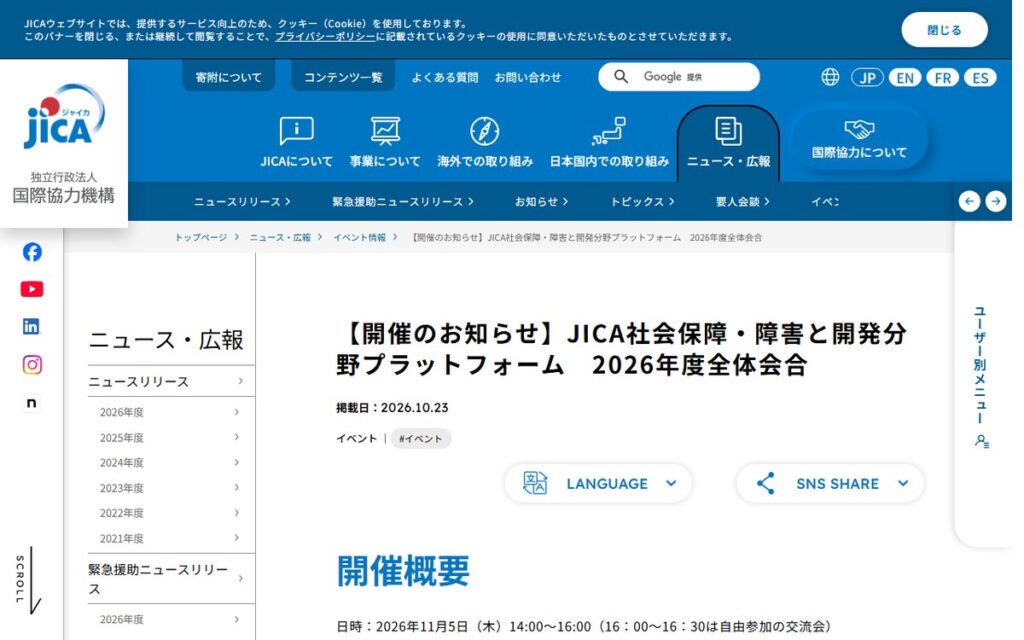Open ニュースリリース submenu item
The height and width of the screenshot is (640, 1024).
point(242,202)
